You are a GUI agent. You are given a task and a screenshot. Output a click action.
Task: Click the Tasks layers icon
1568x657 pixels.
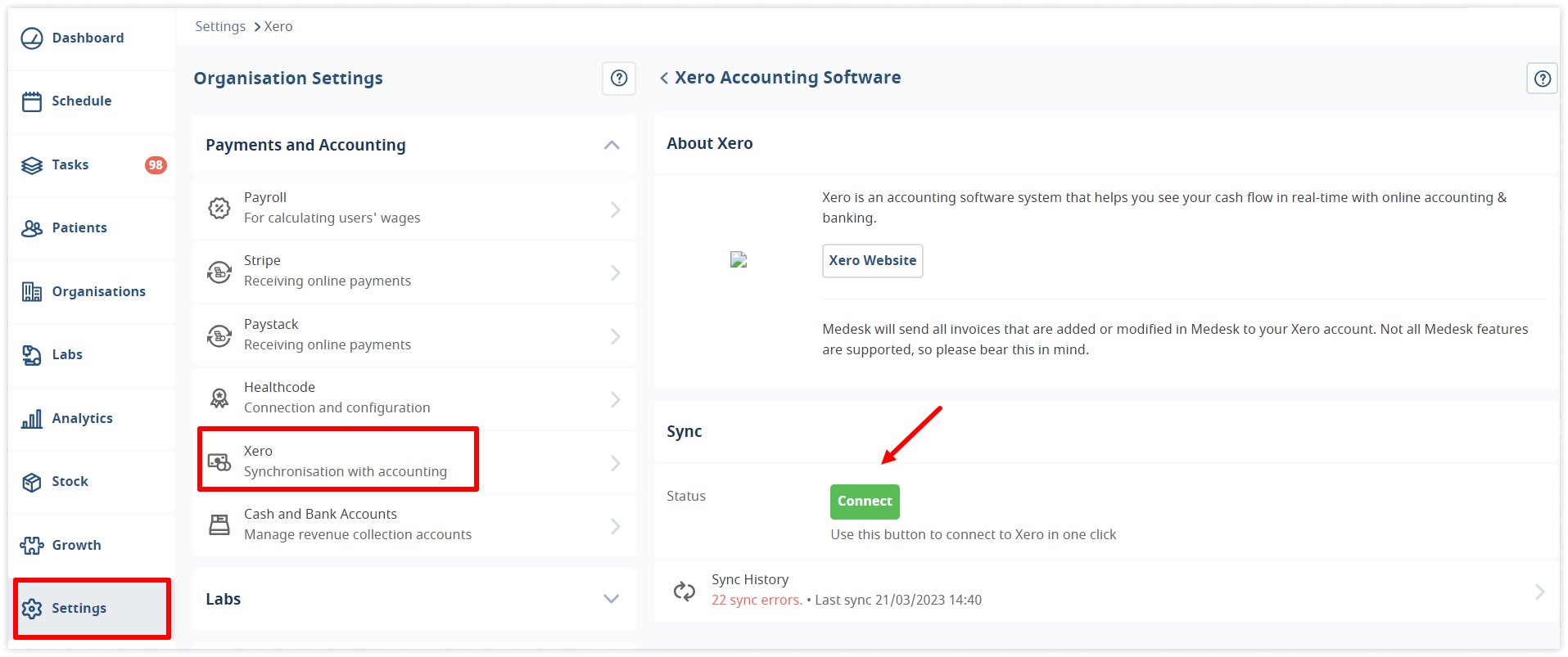click(31, 165)
